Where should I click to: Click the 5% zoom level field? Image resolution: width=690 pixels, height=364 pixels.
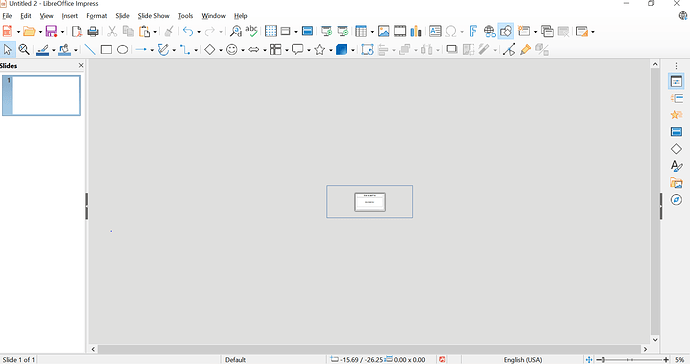click(x=680, y=360)
